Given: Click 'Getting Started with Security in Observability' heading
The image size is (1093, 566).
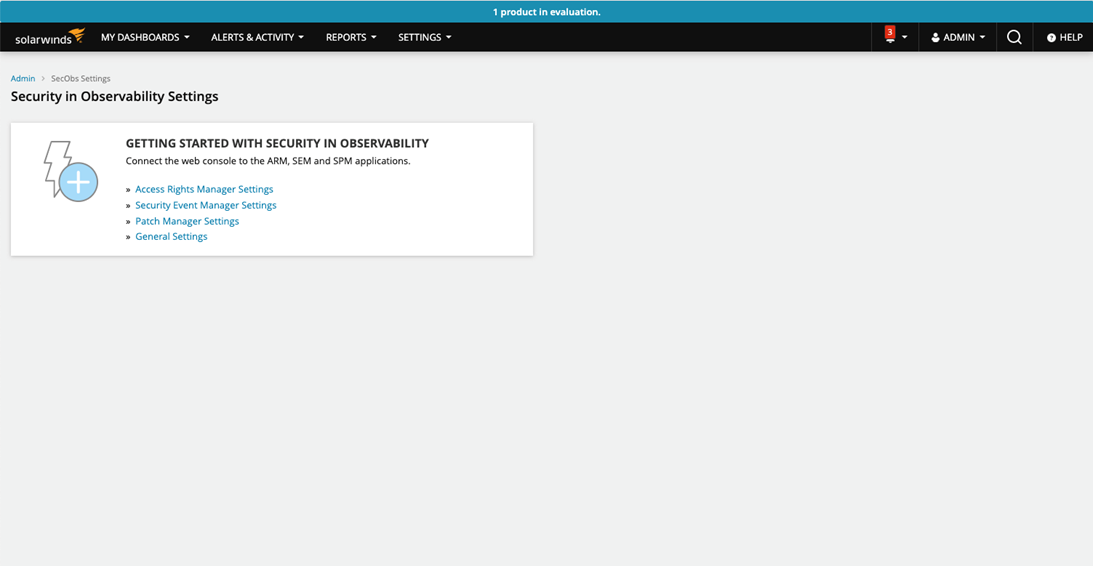Looking at the screenshot, I should click(x=277, y=144).
